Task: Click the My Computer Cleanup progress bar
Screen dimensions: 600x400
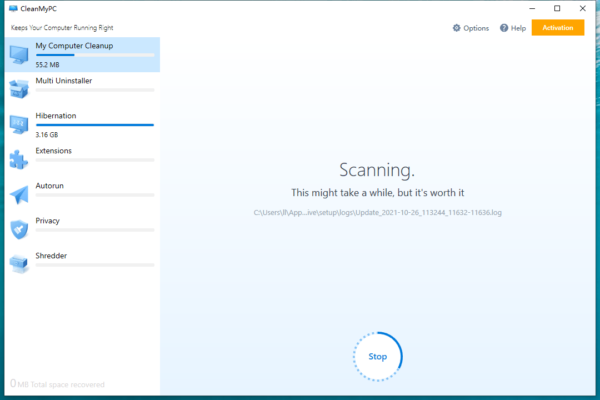Action: (x=95, y=55)
